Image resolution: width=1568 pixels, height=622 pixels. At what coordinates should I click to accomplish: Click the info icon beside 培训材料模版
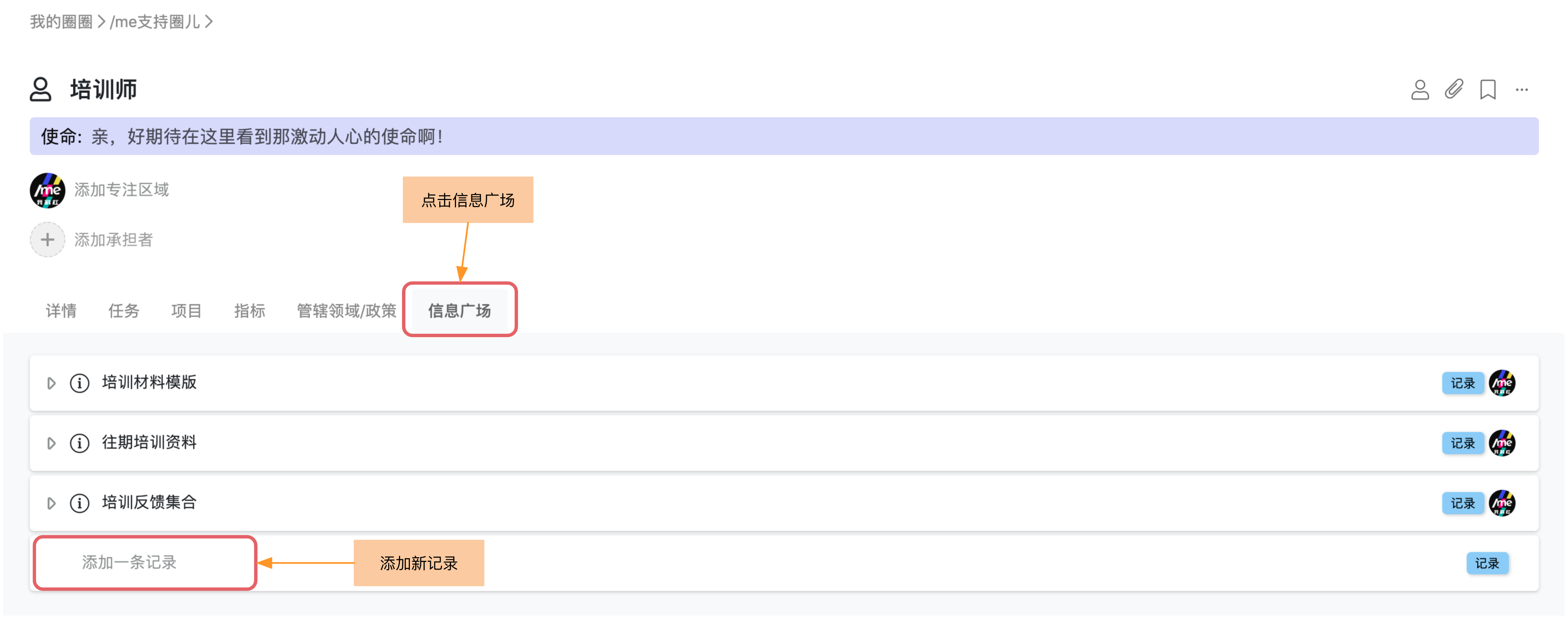coord(80,383)
